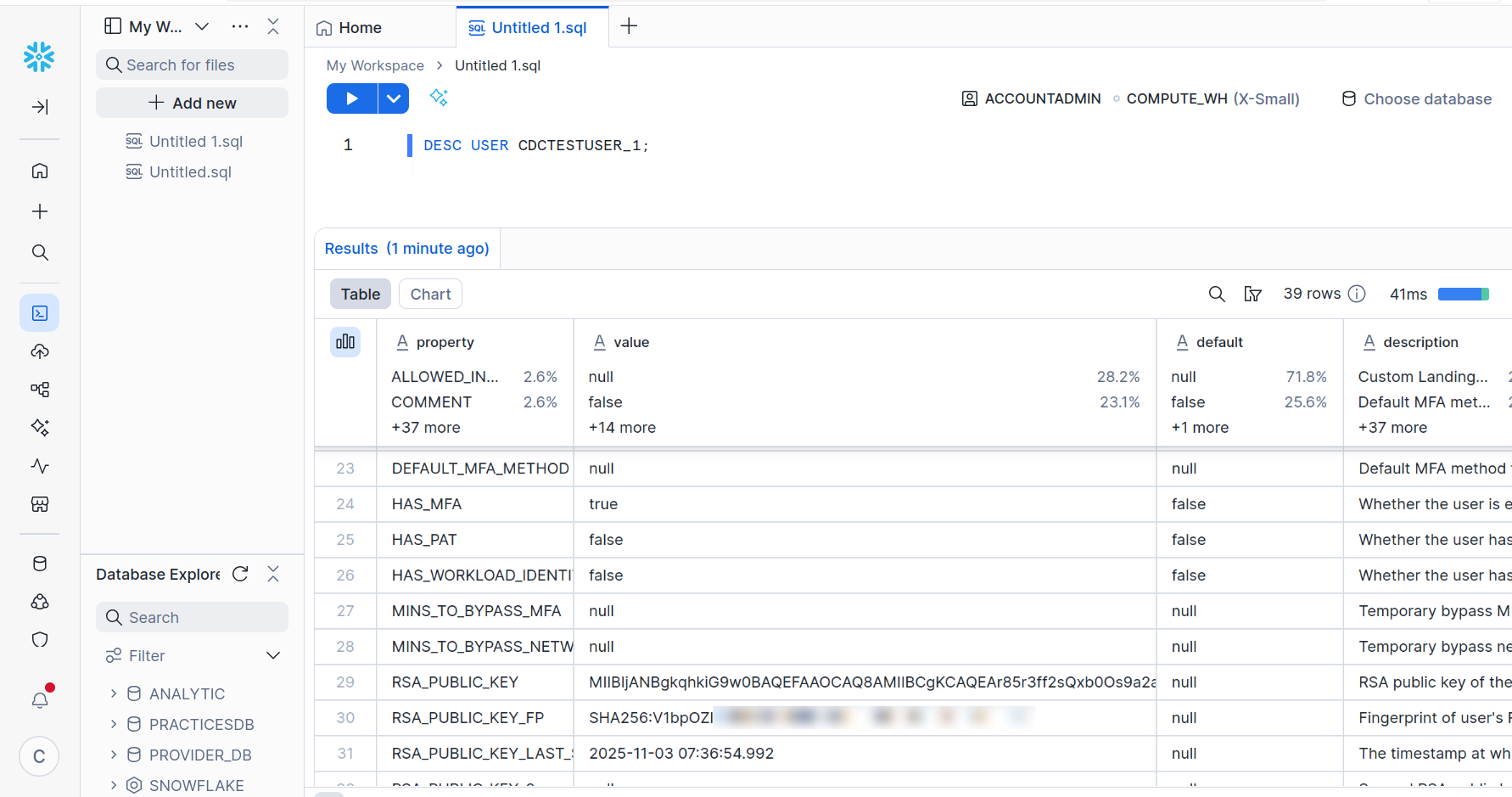Open query details info icon next to rows
Screen dimensions: 1512x797
click(1357, 294)
